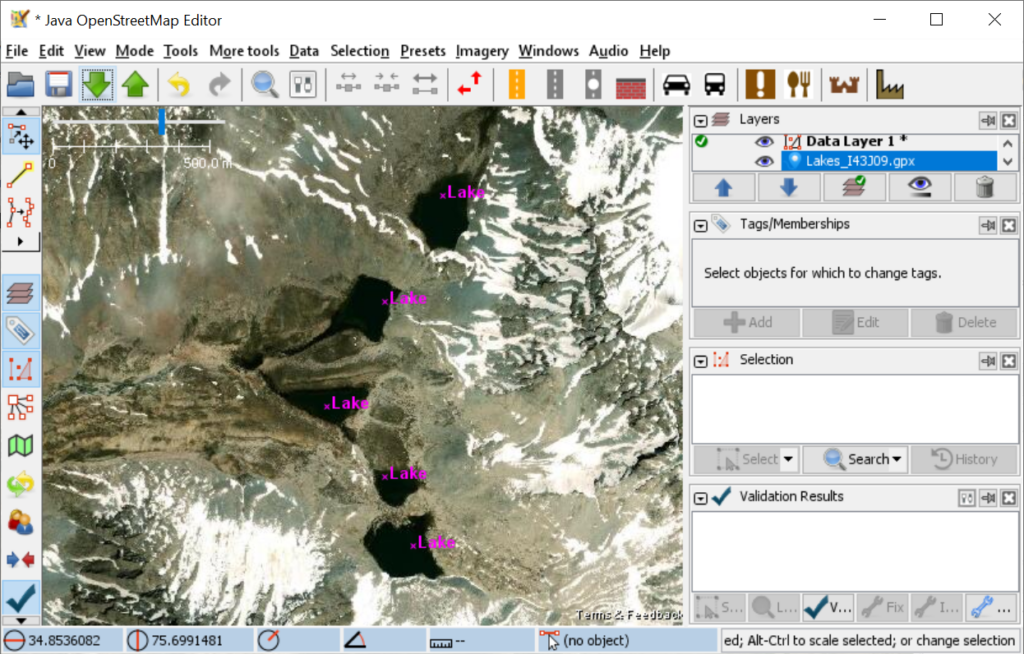Activate the draw nodes tool
The width and height of the screenshot is (1024, 654).
[21, 174]
